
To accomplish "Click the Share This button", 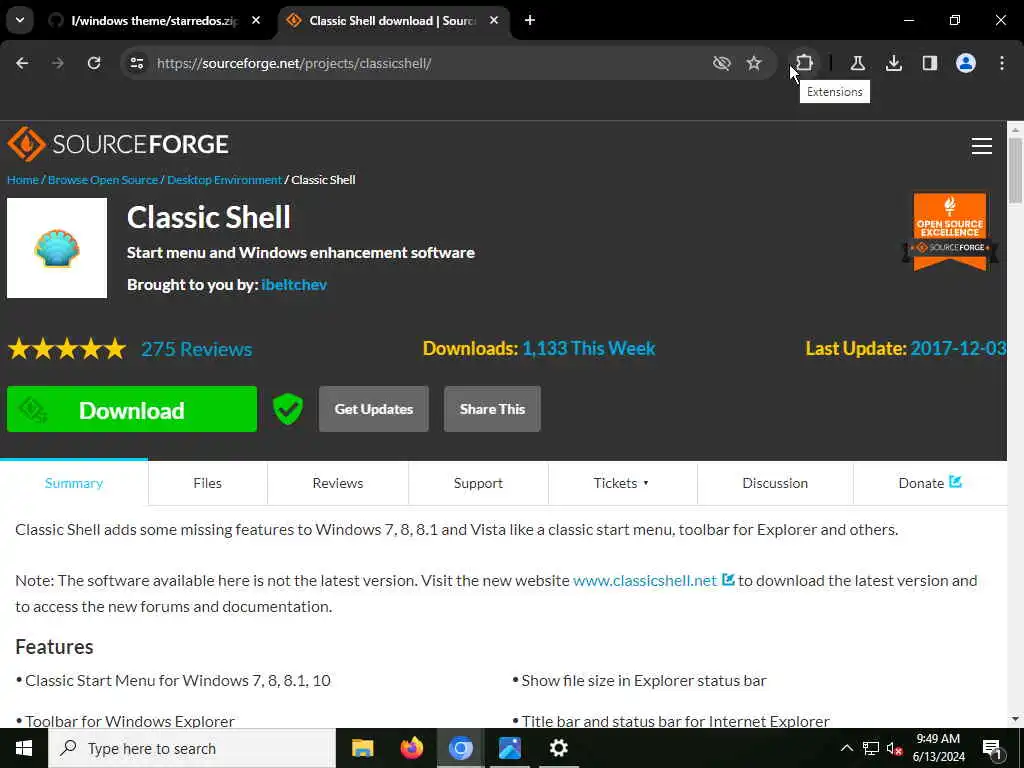I will coord(492,409).
